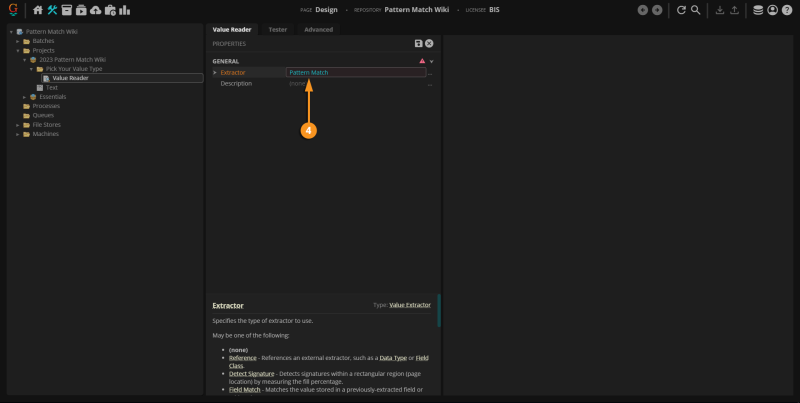
Task: Open the Design tools page icon
Action: click(x=52, y=10)
